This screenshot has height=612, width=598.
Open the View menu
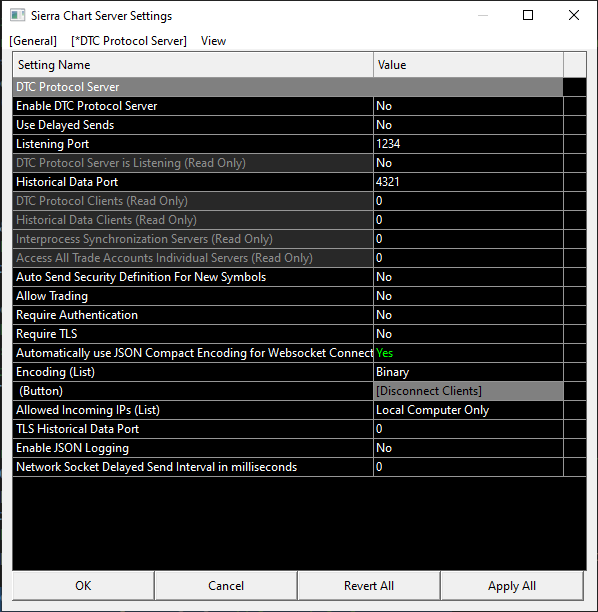click(x=213, y=41)
